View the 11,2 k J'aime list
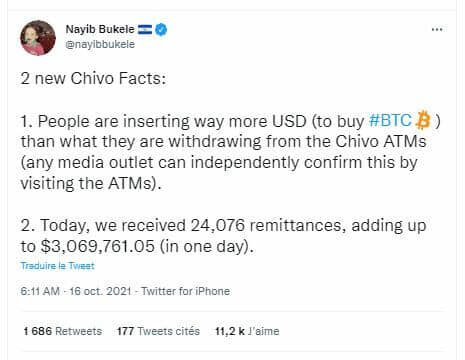The image size is (465, 360). point(247,331)
